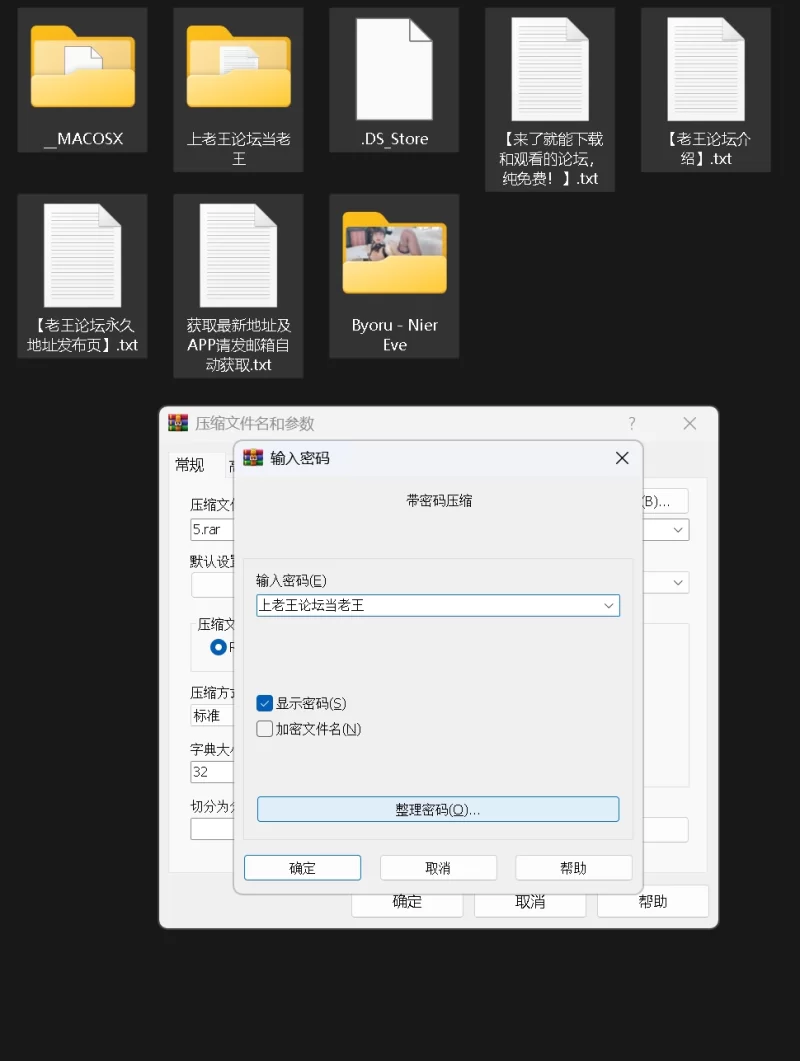
Task: Click the 整理密码 button
Action: (438, 809)
